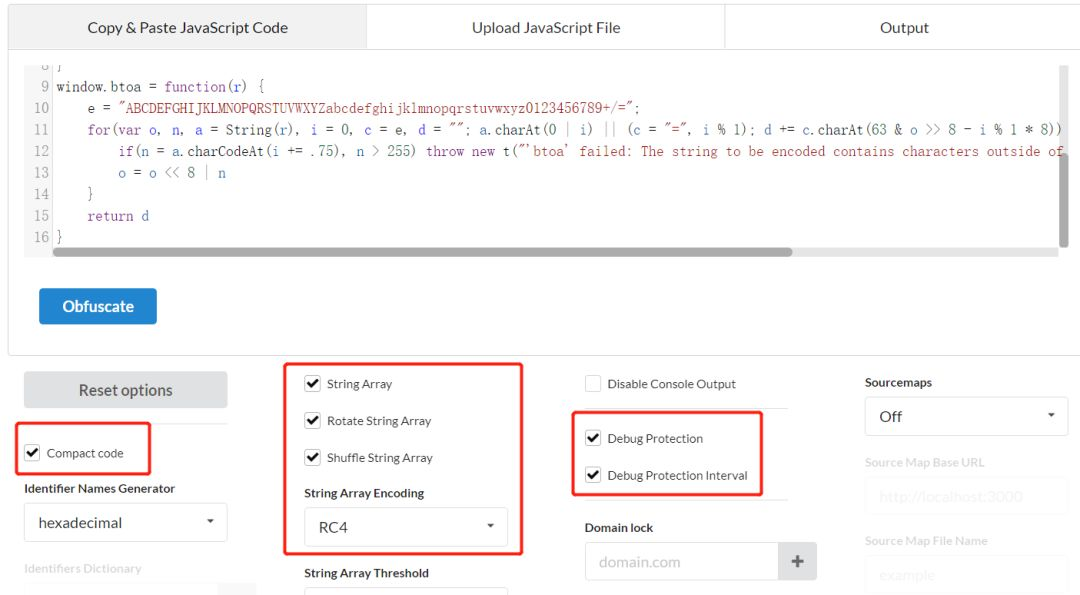Expand String Array Encoding RC4 dropdown

coord(405,527)
